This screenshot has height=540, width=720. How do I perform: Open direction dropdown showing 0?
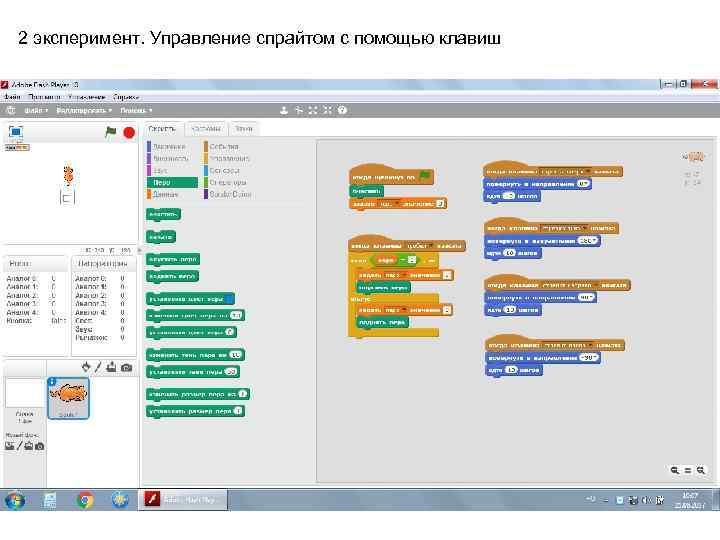[x=583, y=184]
